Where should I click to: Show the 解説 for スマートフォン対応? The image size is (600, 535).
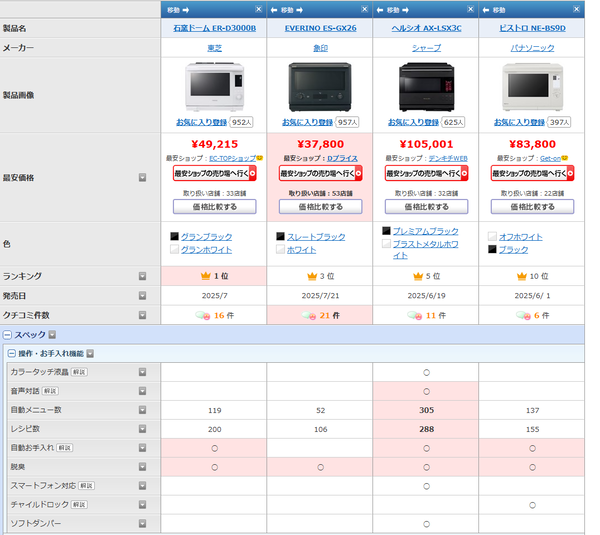tap(86, 486)
